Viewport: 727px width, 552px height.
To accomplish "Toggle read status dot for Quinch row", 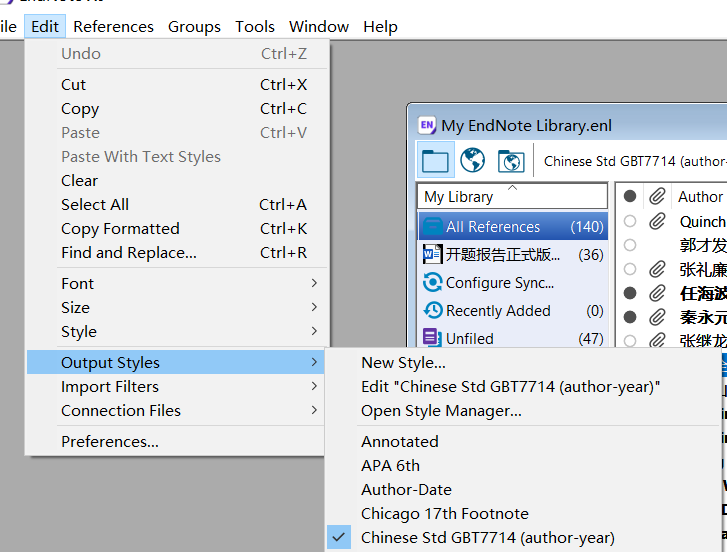I will 630,221.
